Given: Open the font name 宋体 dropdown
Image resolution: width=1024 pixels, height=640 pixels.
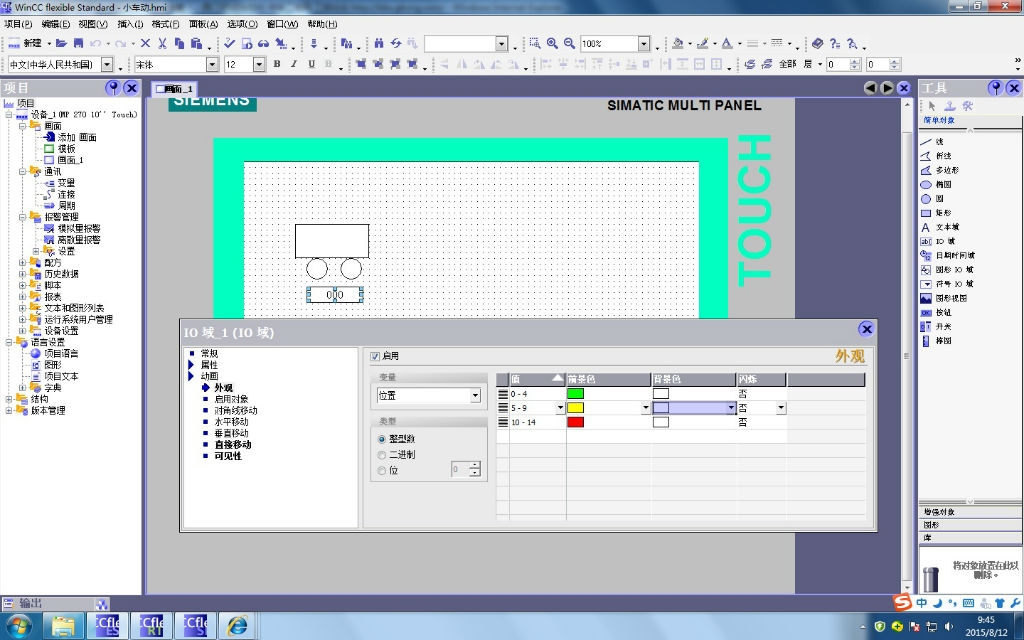Looking at the screenshot, I should tap(212, 65).
